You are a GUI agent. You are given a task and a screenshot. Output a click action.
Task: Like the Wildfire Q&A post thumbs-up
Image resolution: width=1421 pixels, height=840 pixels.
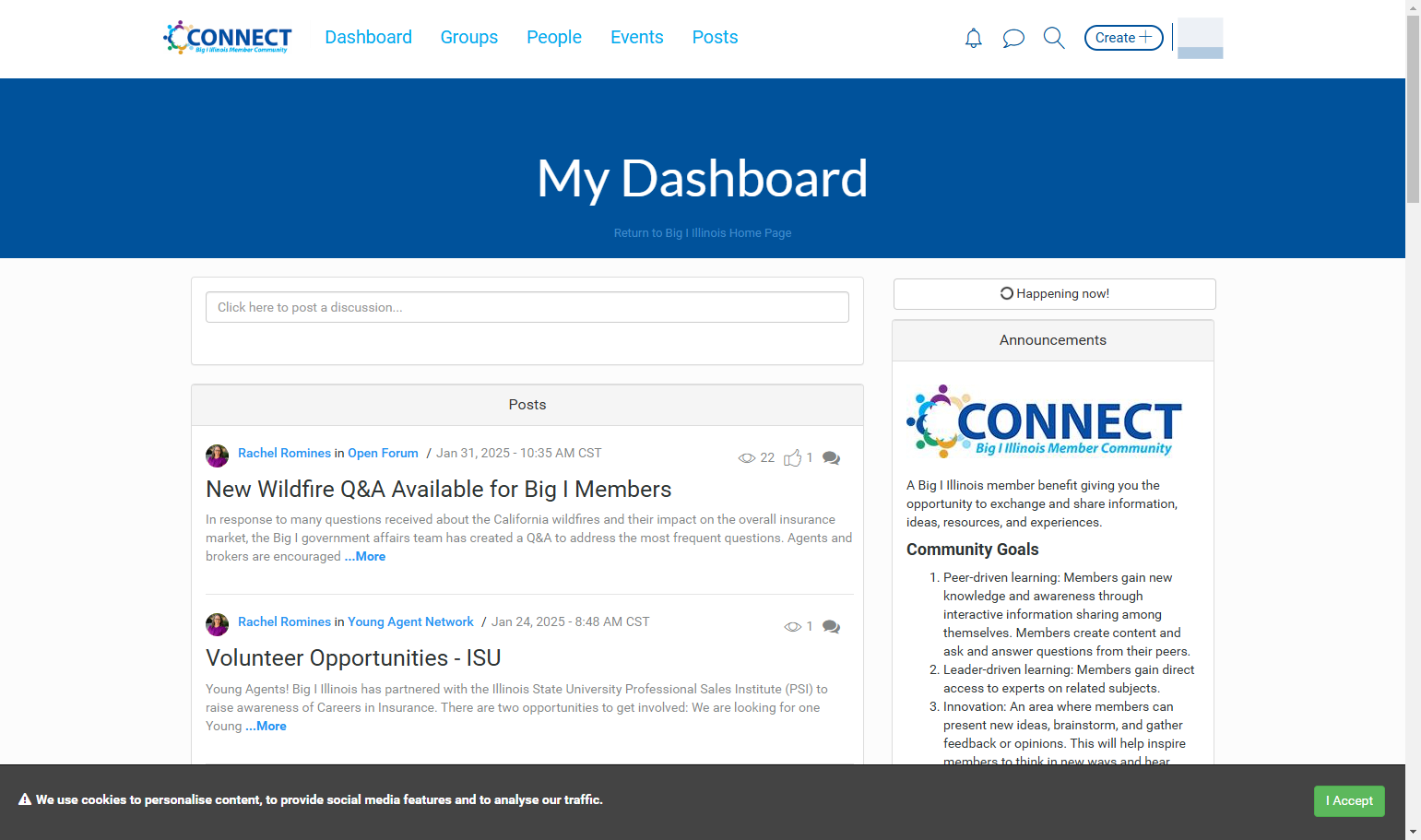click(792, 458)
